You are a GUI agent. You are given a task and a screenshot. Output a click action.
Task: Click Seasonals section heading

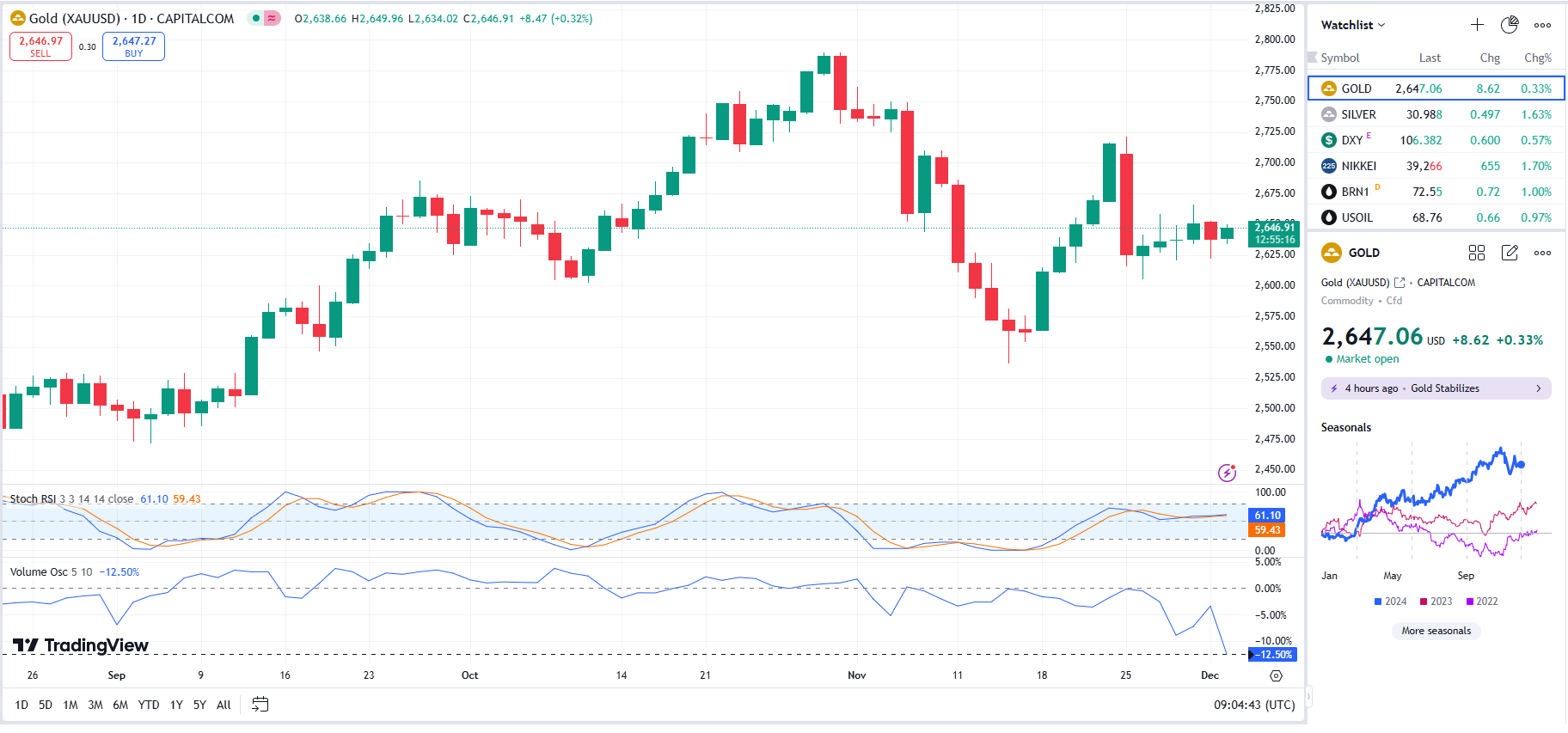(1346, 427)
